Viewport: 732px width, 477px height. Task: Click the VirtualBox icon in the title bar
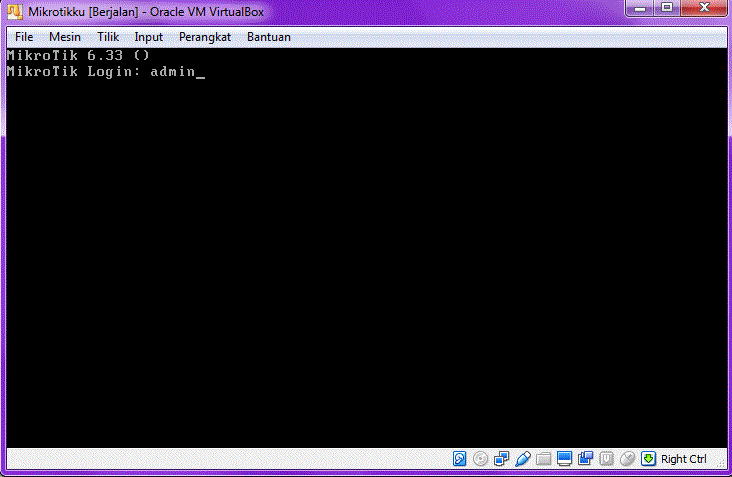point(14,12)
